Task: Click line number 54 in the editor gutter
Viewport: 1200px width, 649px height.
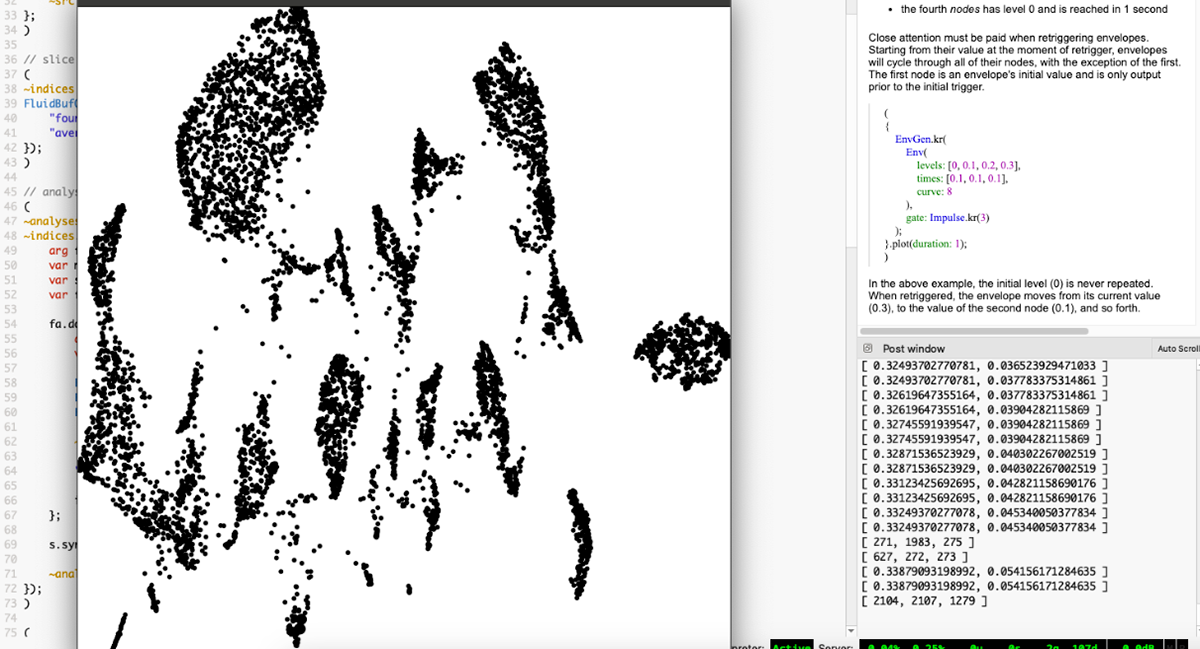Action: coord(11,324)
